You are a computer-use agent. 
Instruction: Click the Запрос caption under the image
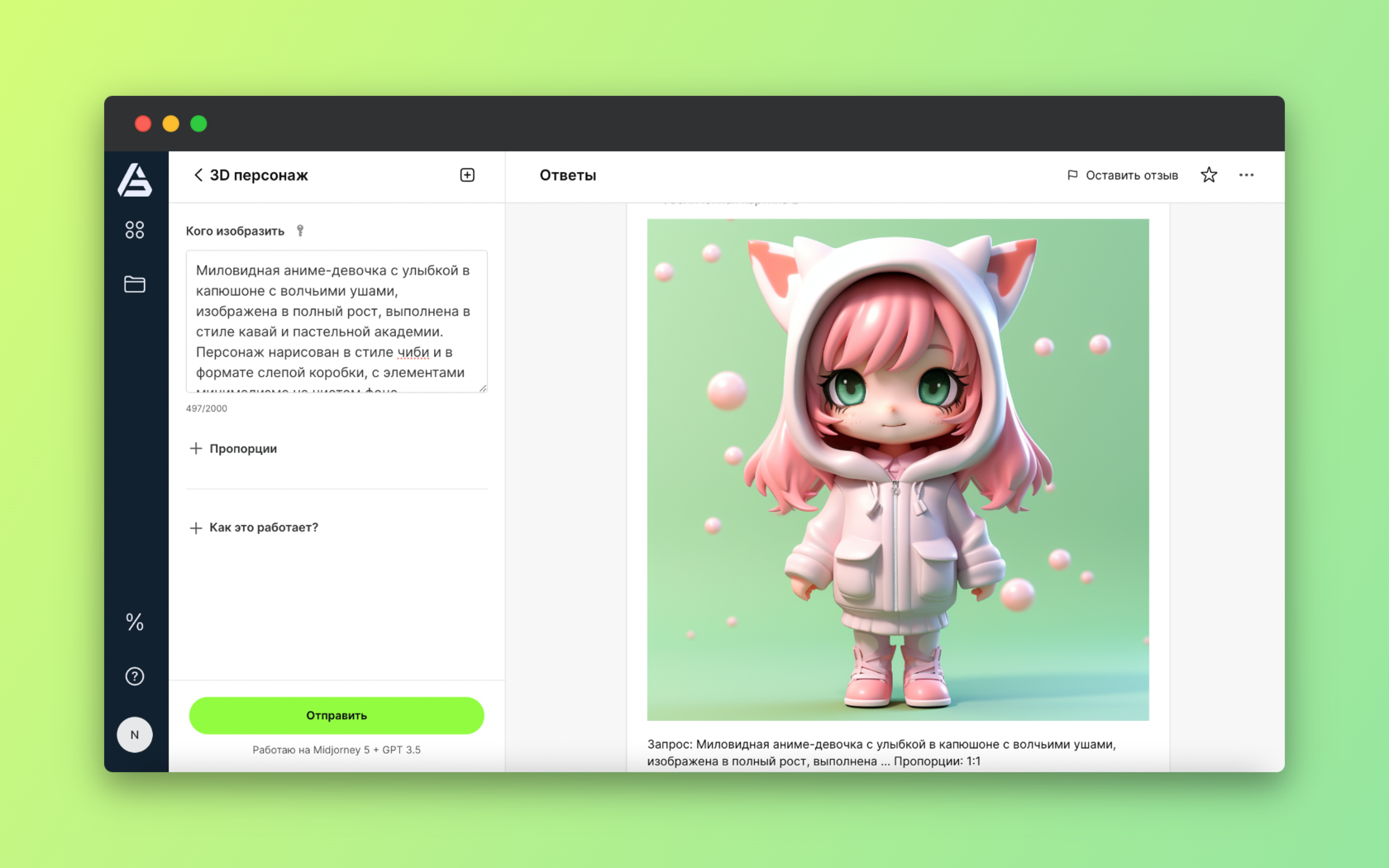(x=882, y=753)
